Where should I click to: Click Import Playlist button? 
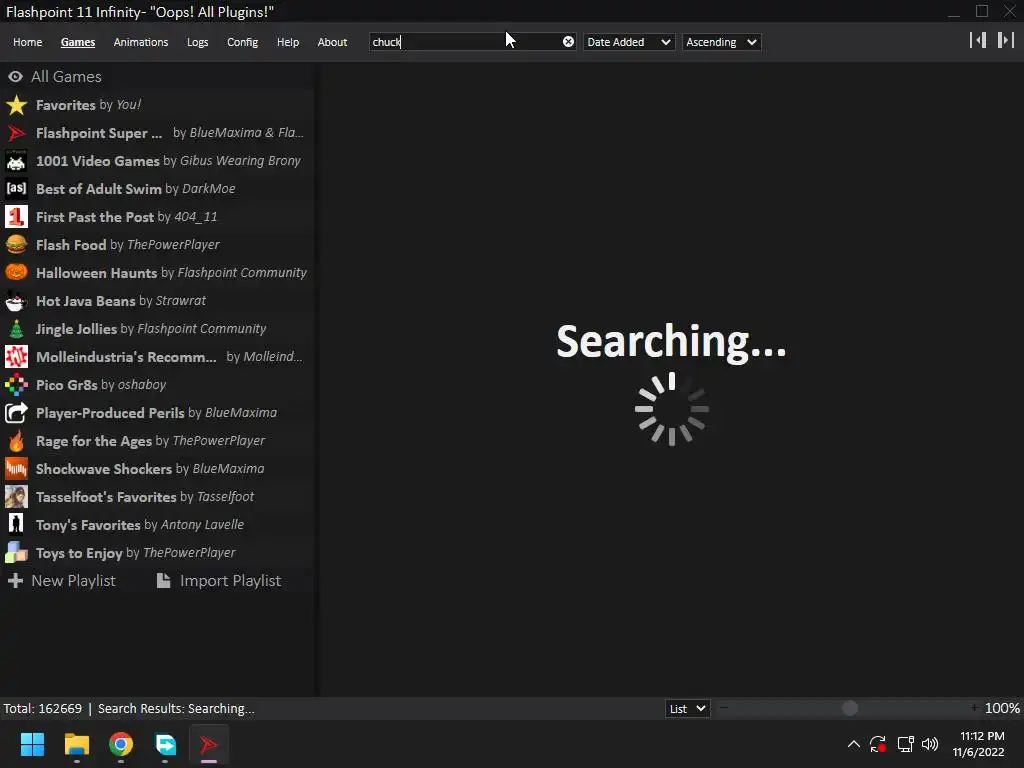coord(219,581)
